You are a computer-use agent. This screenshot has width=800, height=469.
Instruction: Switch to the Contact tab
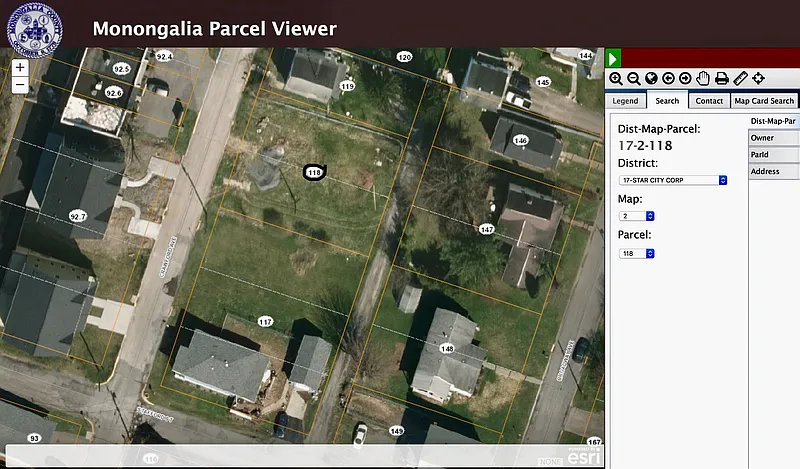709,101
